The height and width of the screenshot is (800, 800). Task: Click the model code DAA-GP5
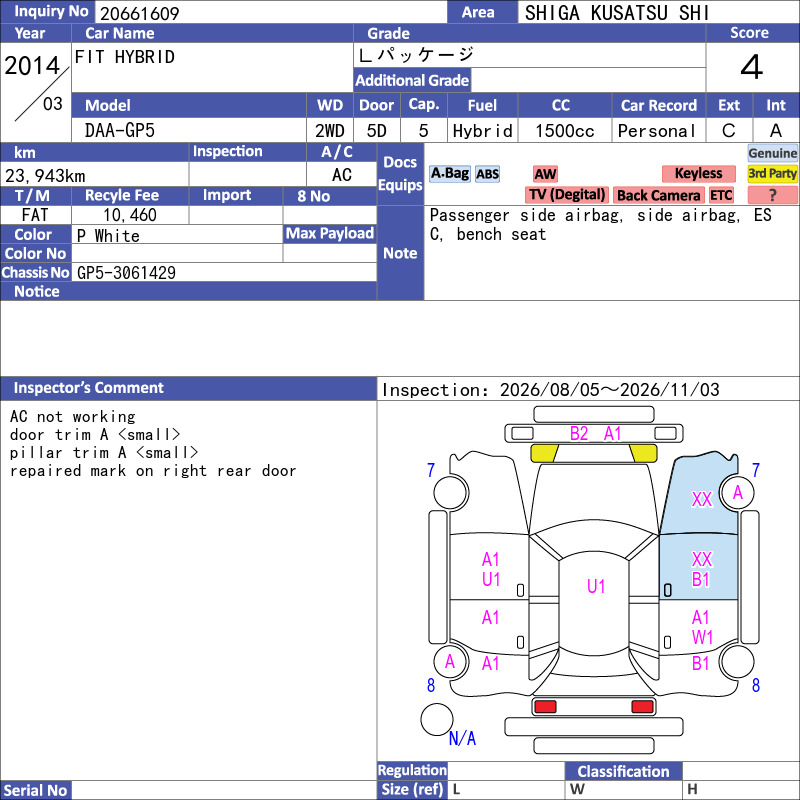coord(120,131)
